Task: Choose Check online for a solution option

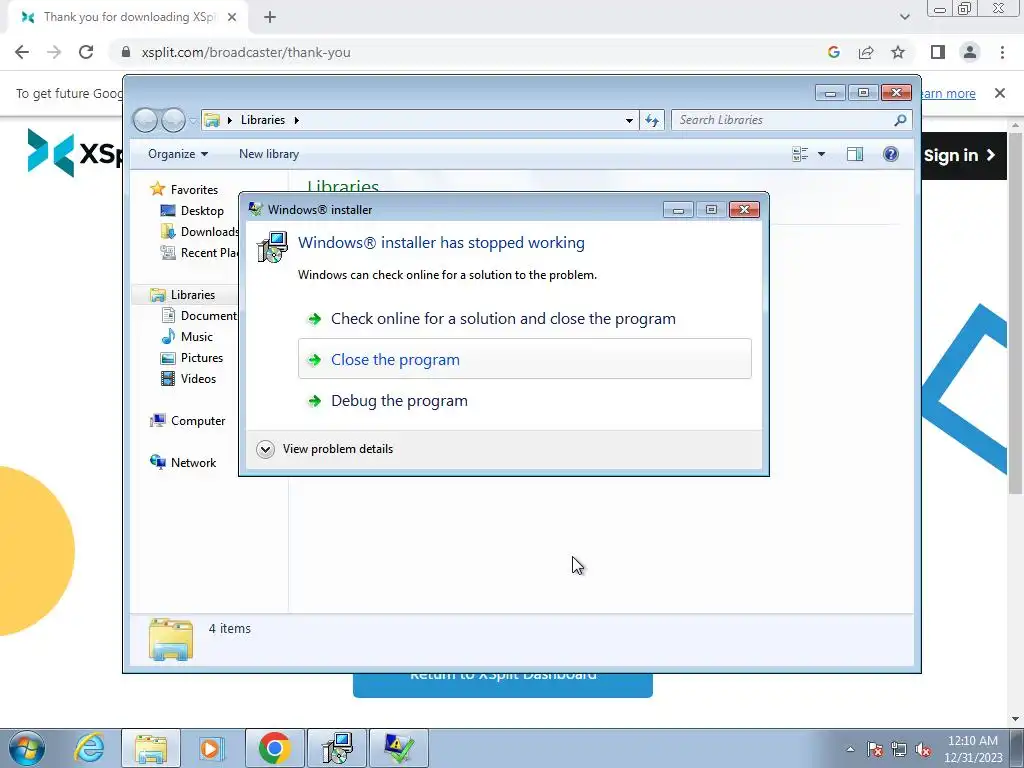Action: click(524, 319)
